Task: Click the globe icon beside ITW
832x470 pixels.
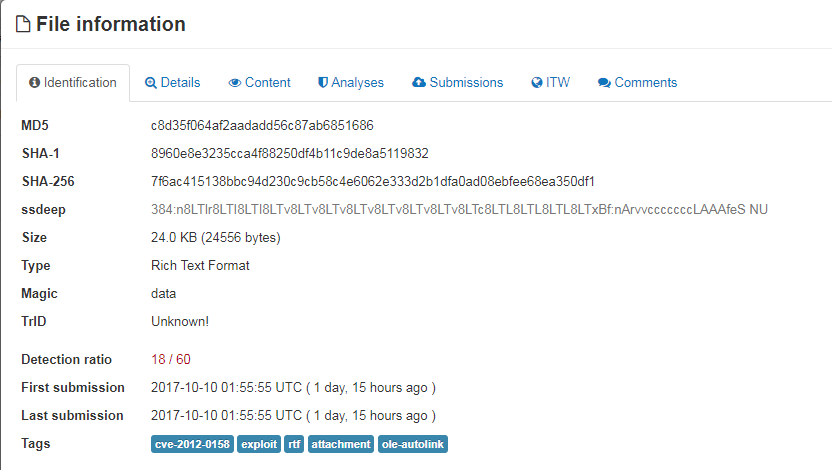Action: 537,83
